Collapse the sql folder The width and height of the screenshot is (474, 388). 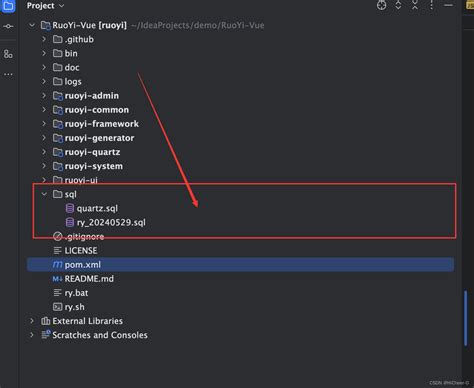pos(44,194)
